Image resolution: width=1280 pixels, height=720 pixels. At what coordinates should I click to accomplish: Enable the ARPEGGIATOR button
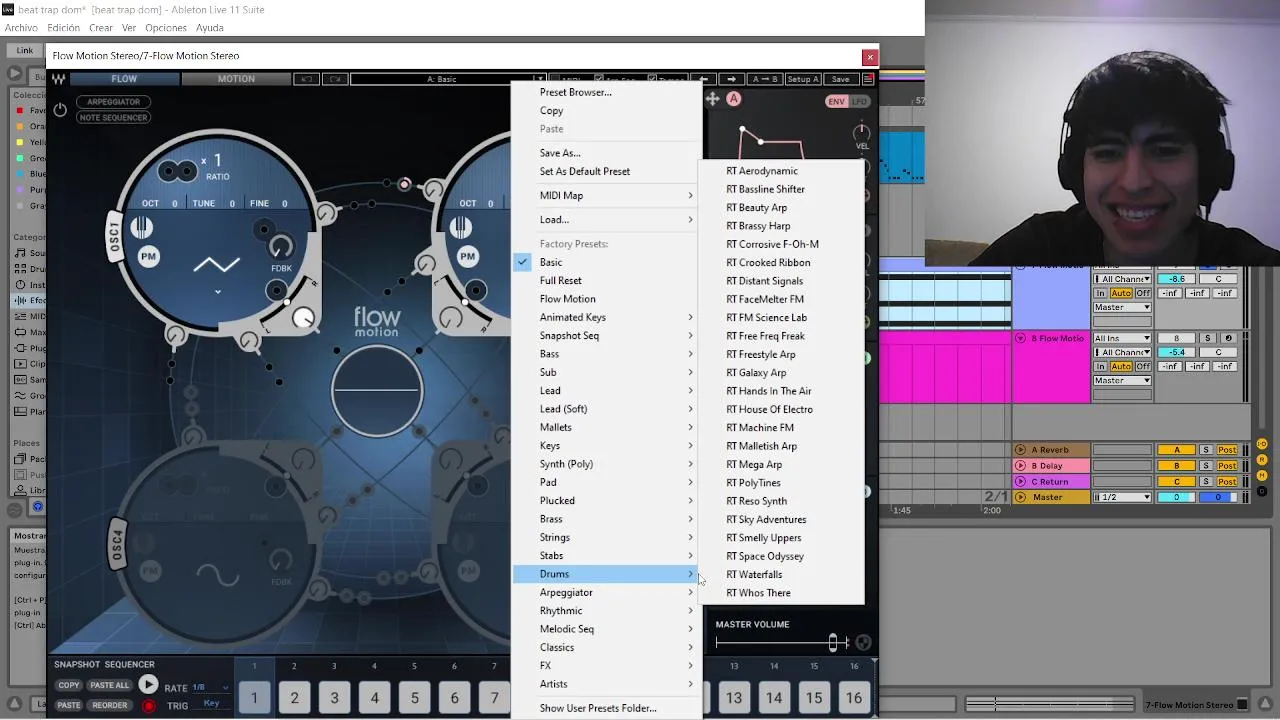(113, 102)
